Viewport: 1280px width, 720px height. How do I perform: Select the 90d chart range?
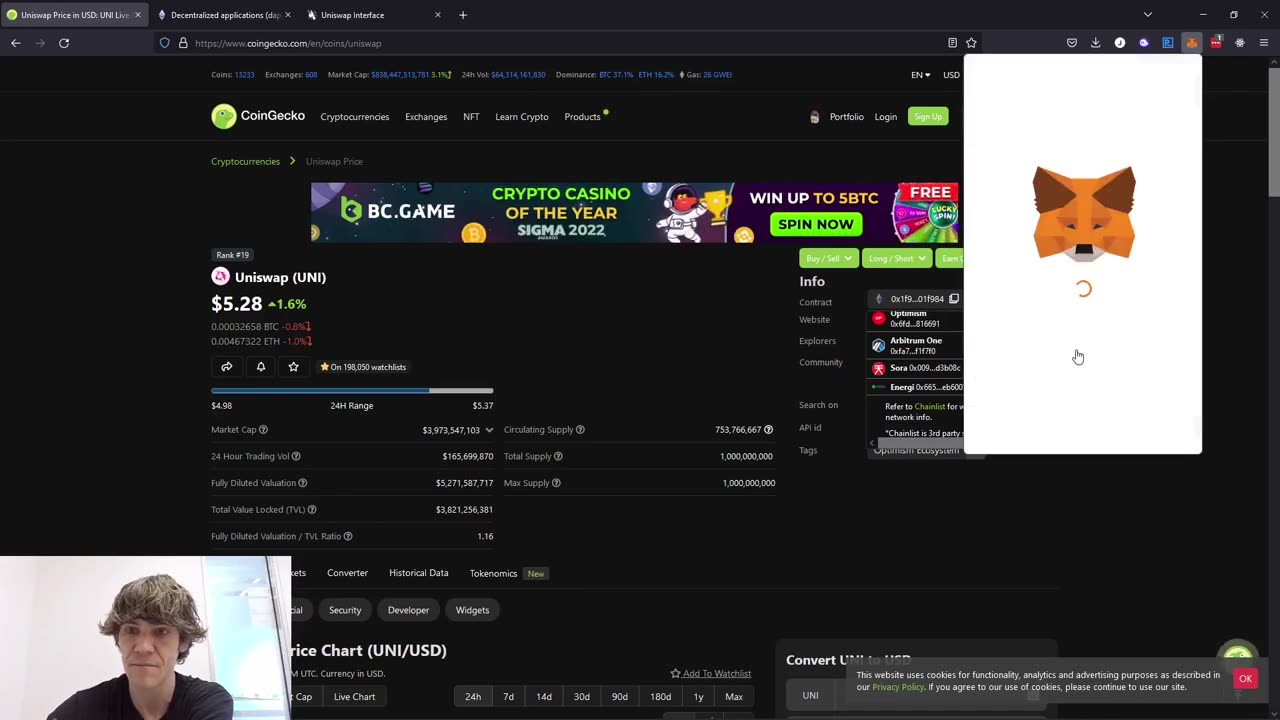[620, 697]
